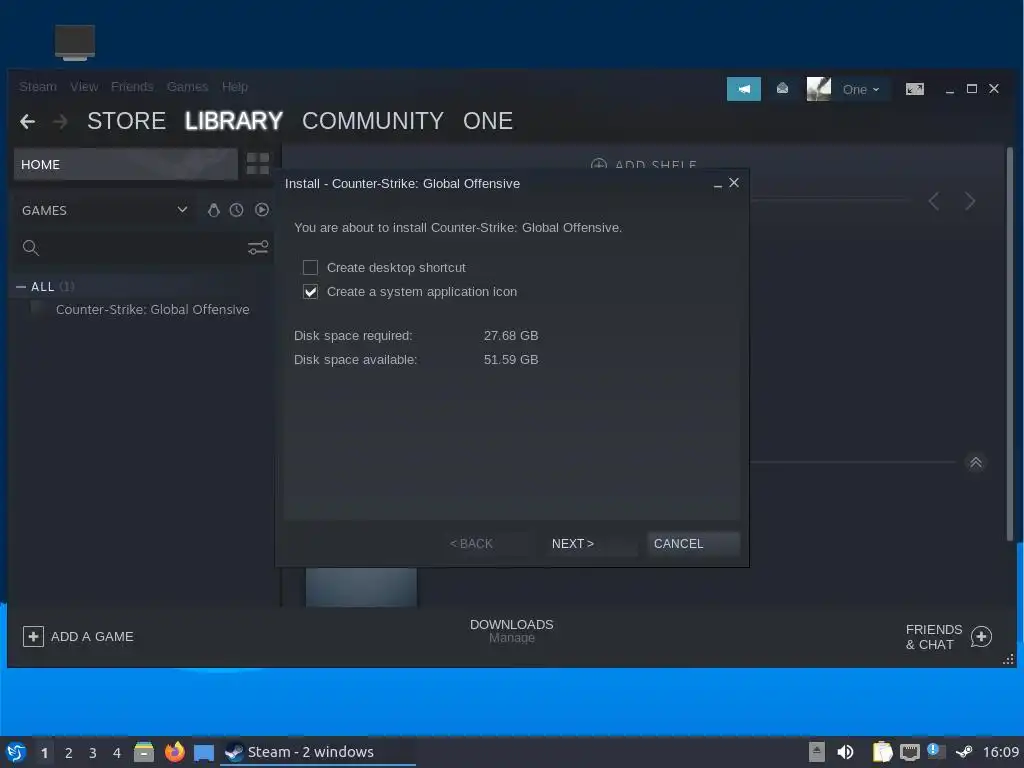This screenshot has width=1024, height=768.
Task: Launch Firefox from the taskbar
Action: tap(174, 752)
